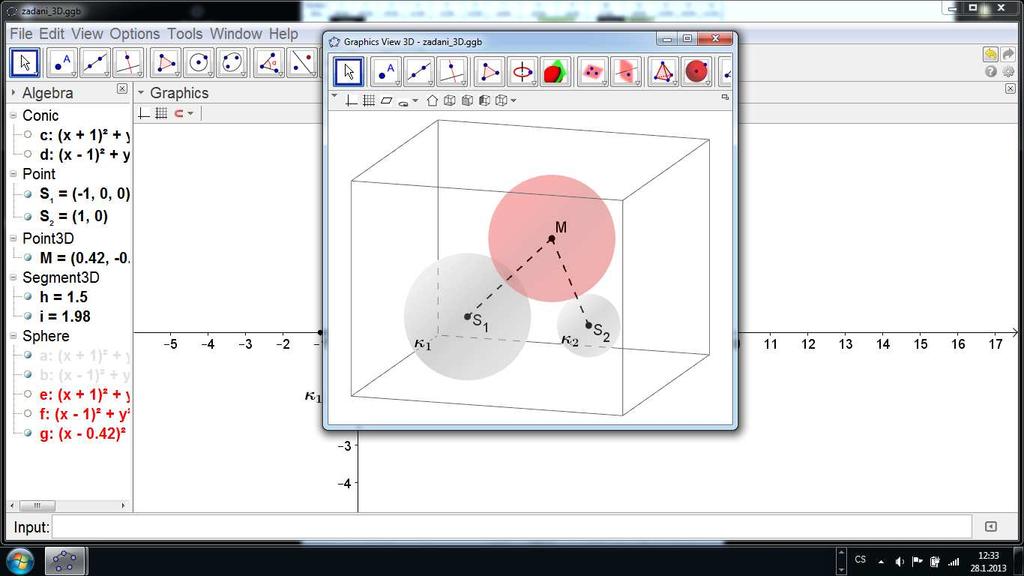This screenshot has width=1024, height=576.
Task: Click in the Input field
Action: (x=513, y=526)
